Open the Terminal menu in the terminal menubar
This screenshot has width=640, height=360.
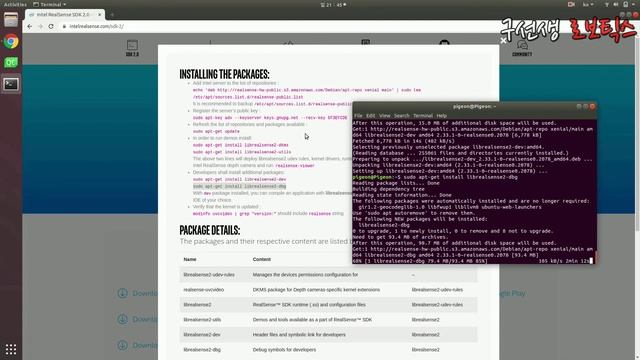pos(423,116)
